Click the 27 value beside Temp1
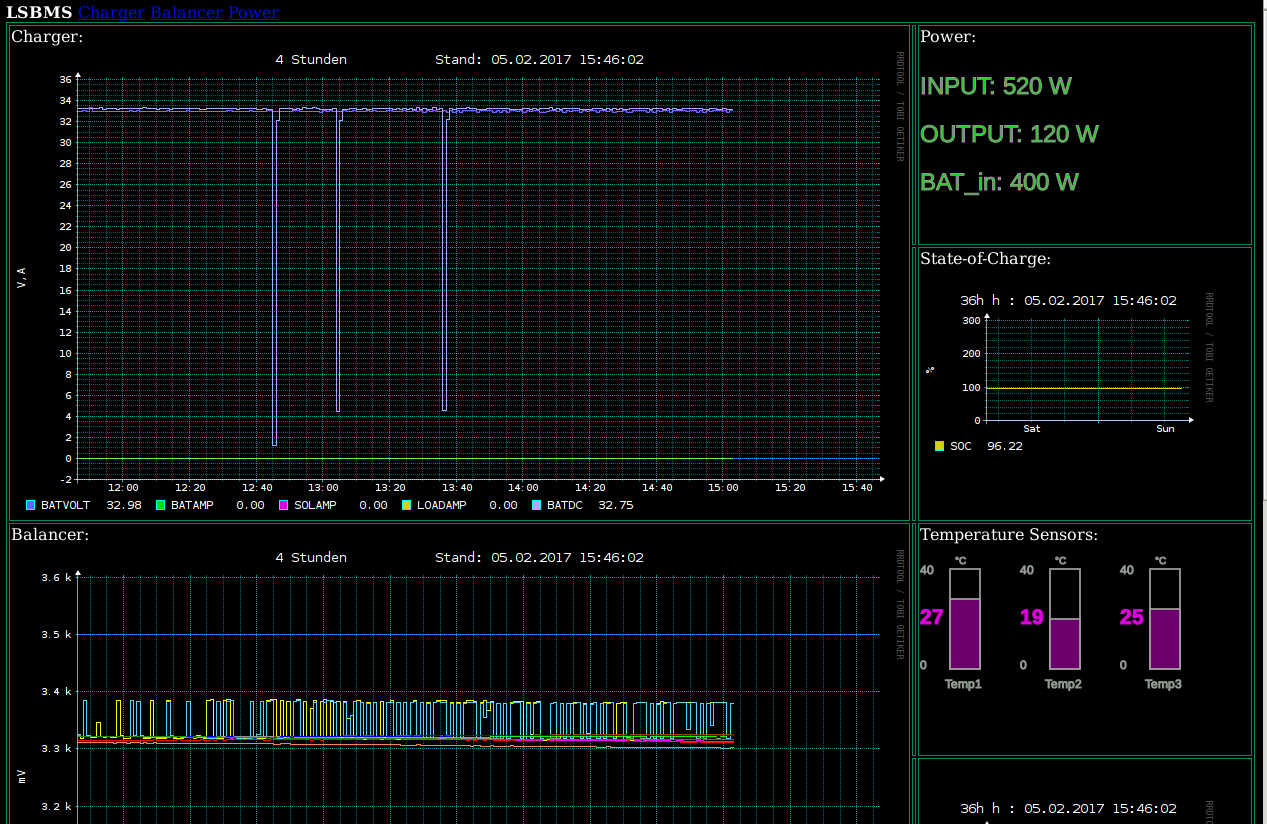The width and height of the screenshot is (1267, 824). coord(931,617)
